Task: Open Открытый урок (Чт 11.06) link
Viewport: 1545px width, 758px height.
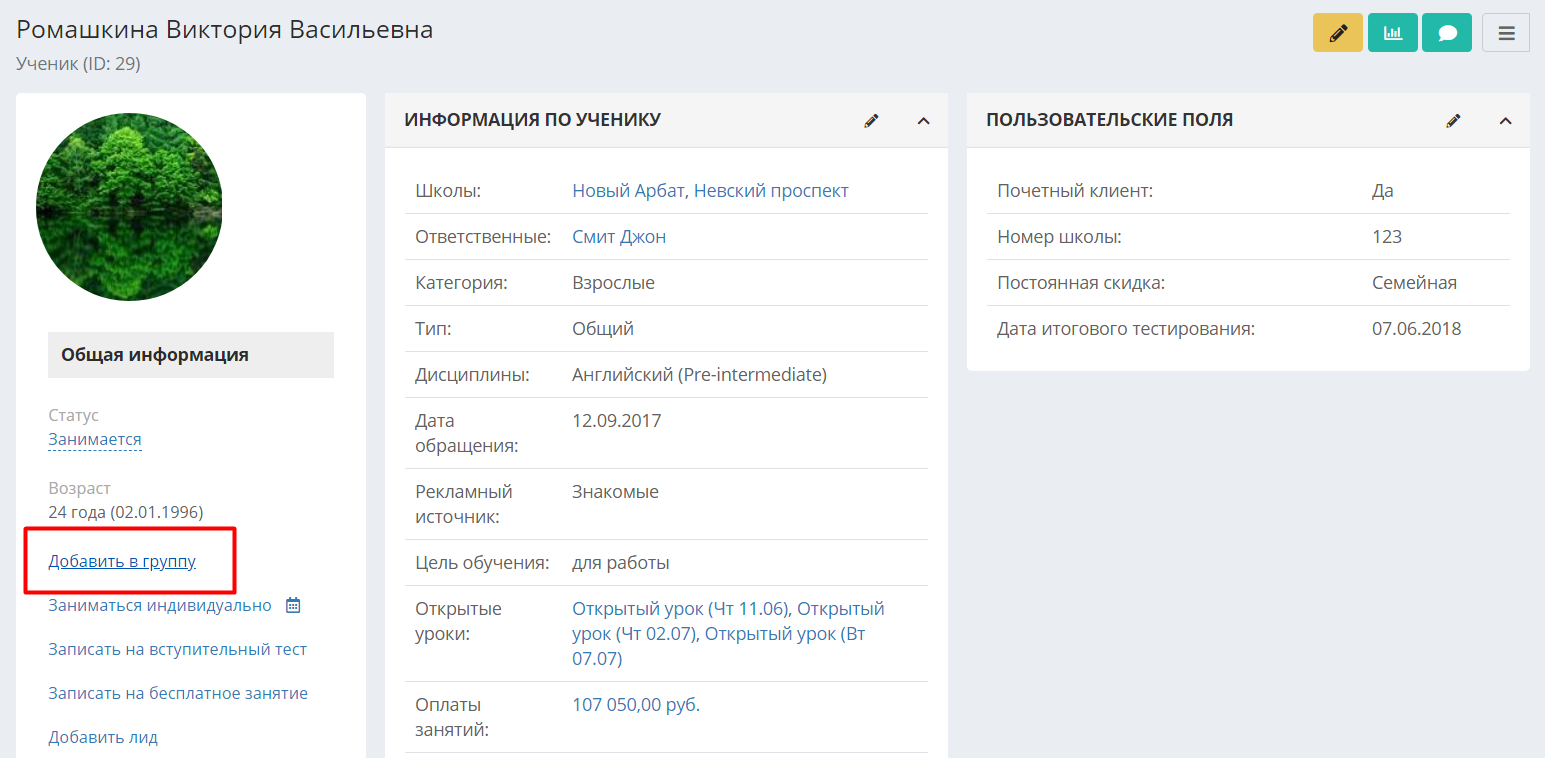Action: (x=682, y=608)
